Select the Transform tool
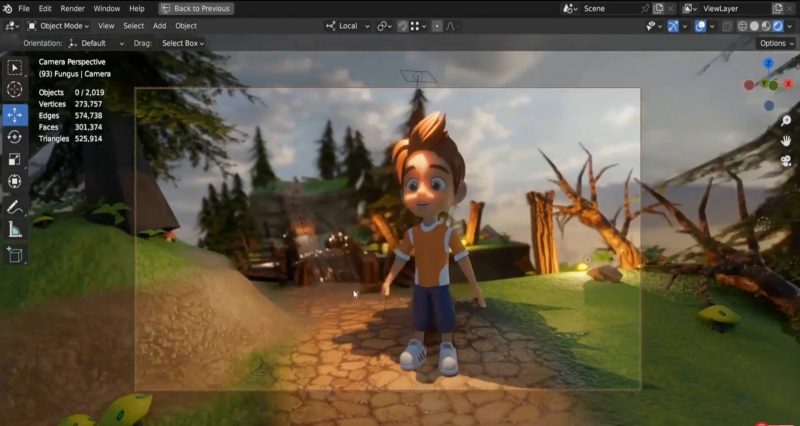Screen dimensions: 800x426 [15, 182]
